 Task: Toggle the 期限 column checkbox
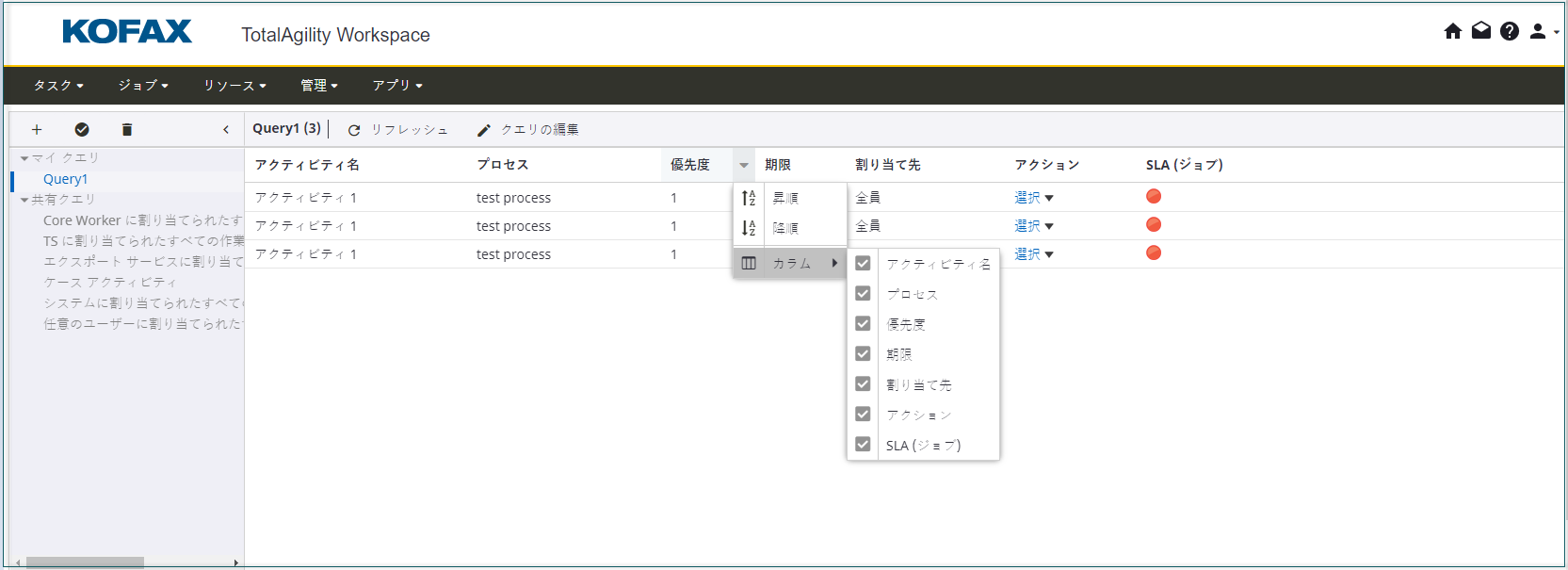click(863, 354)
